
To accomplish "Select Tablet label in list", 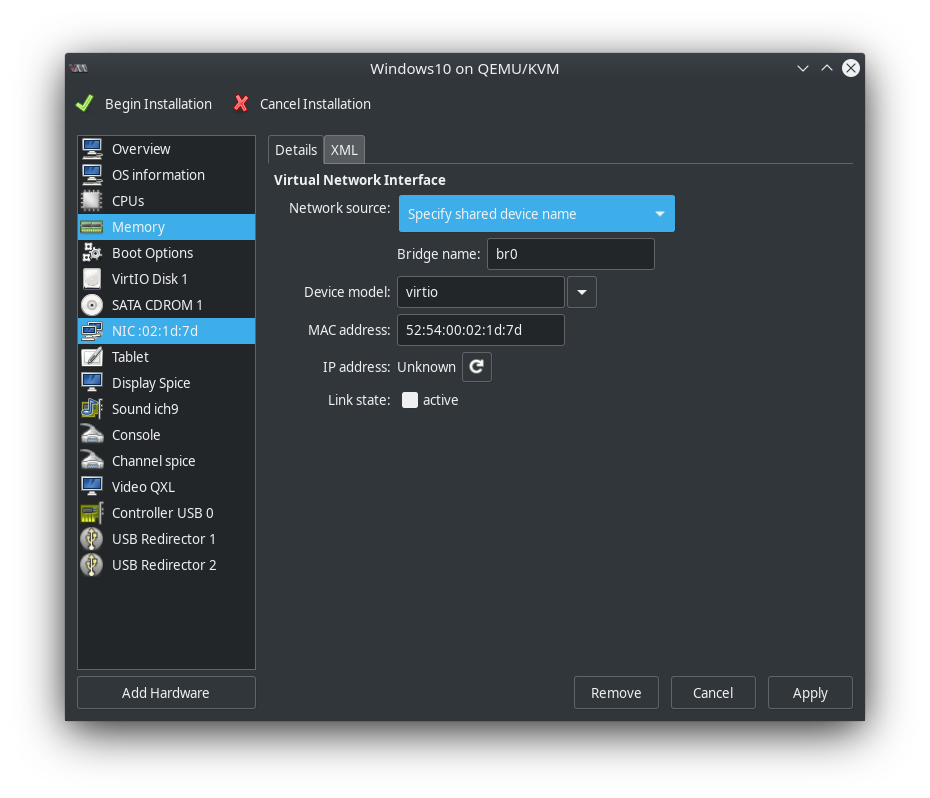I will 130,357.
